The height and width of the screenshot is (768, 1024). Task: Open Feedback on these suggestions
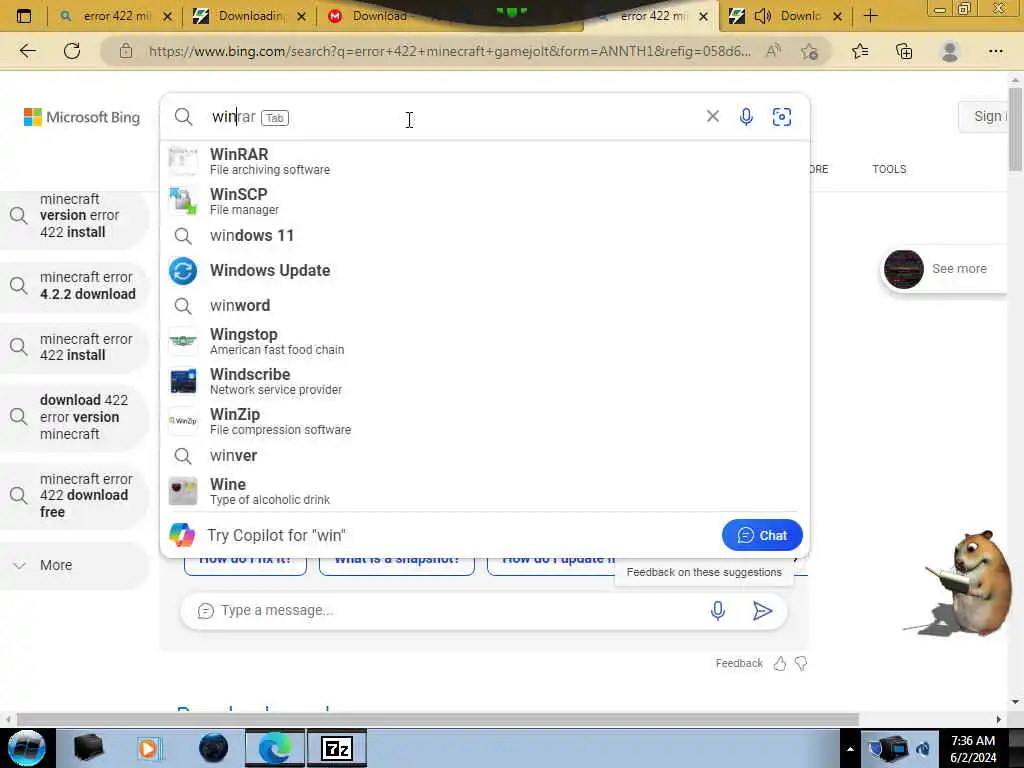(704, 572)
